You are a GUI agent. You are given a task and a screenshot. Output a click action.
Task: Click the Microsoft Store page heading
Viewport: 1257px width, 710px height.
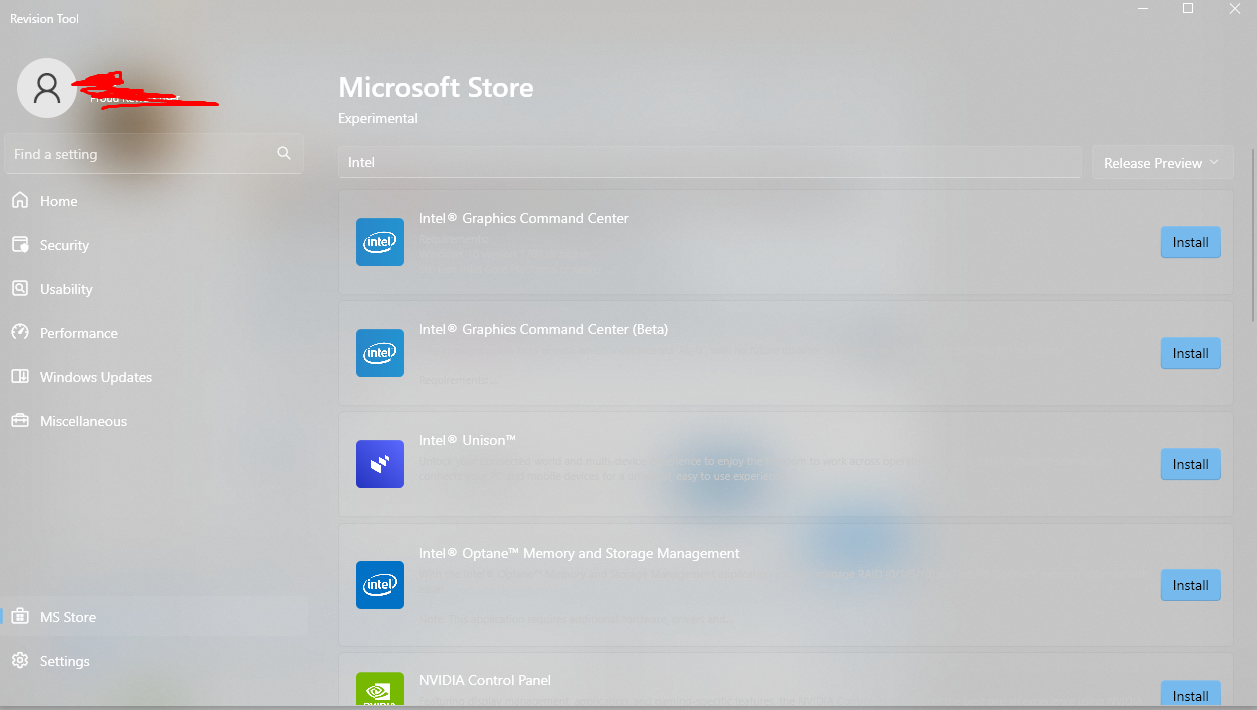436,88
